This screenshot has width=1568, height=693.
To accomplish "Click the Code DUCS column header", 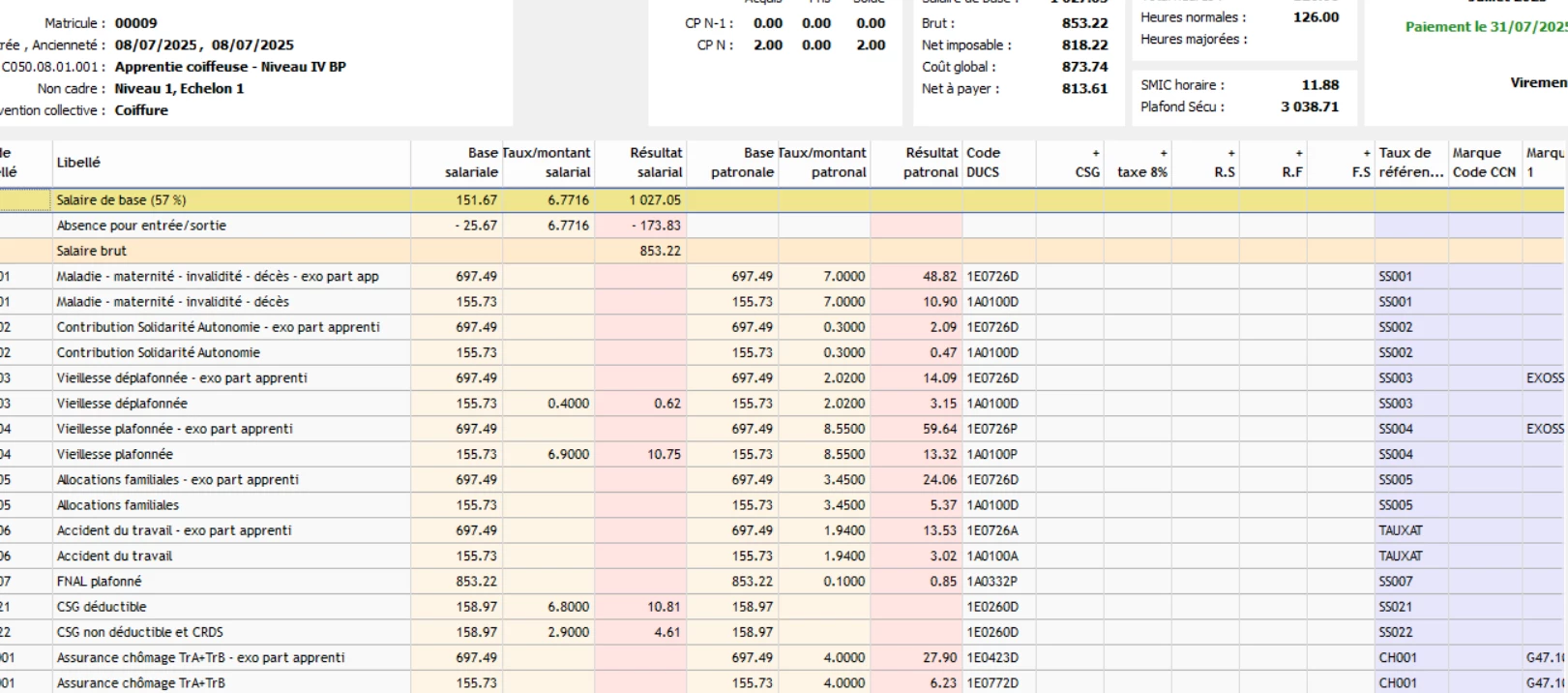I will [984, 163].
